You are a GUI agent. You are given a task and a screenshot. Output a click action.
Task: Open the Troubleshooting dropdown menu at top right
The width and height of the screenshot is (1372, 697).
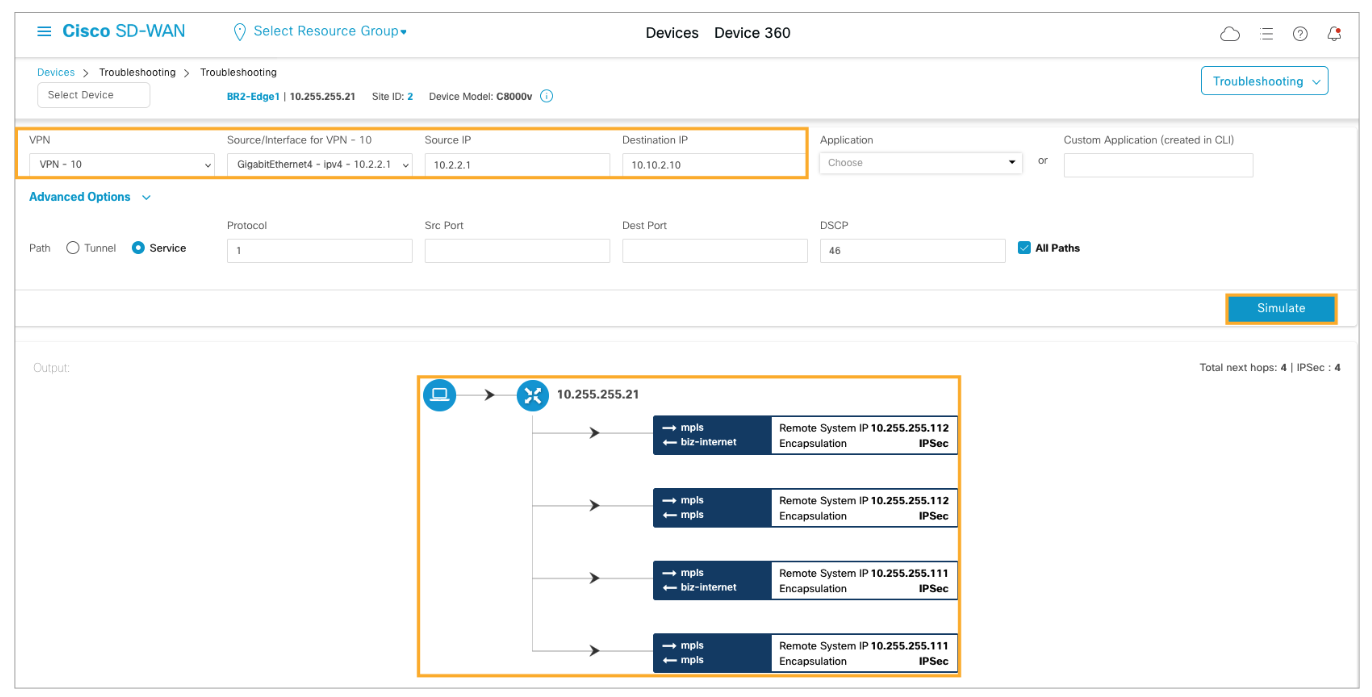tap(1264, 82)
